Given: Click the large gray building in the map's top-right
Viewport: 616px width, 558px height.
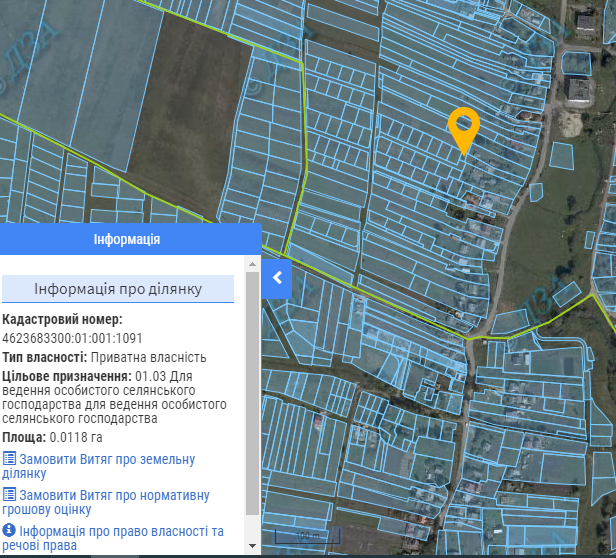Looking at the screenshot, I should (x=579, y=89).
